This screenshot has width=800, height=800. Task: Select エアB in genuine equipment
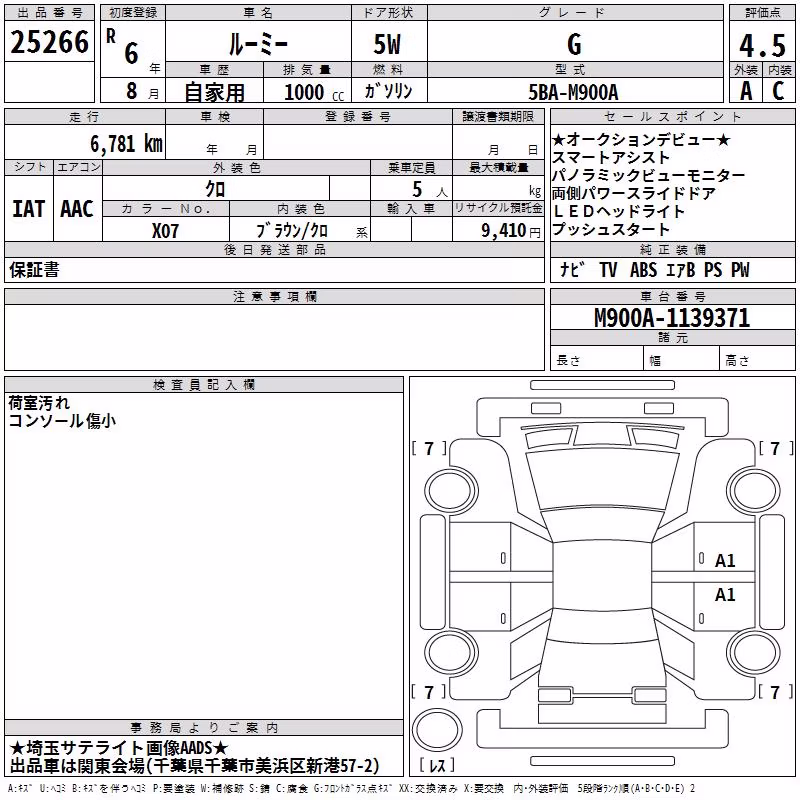click(x=681, y=269)
